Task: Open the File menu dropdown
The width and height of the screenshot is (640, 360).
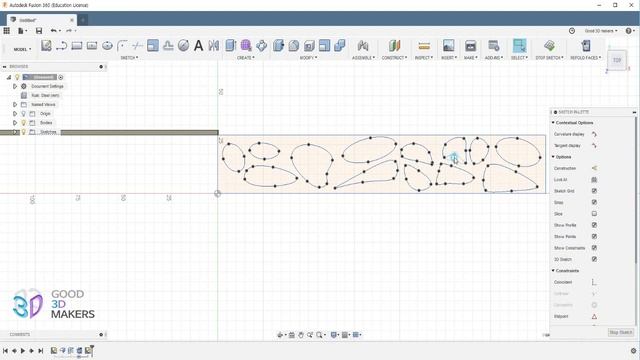Action: point(22,31)
